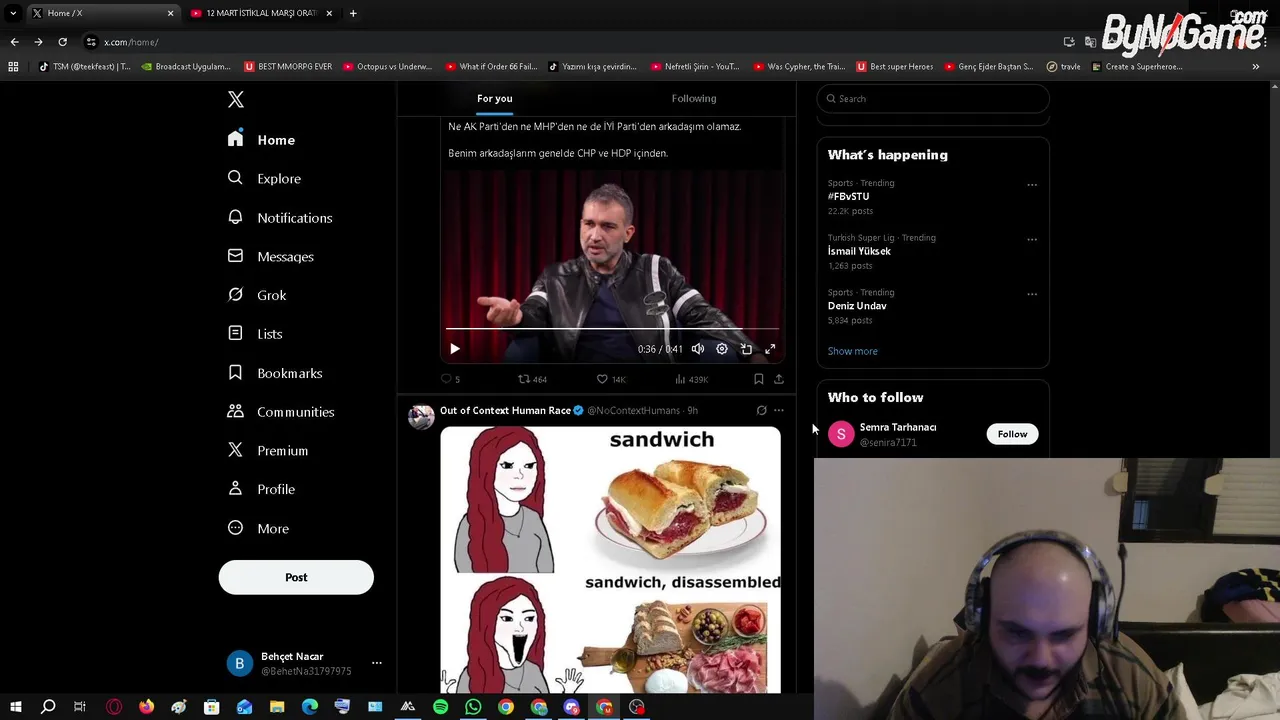
Task: Open Firefox from the taskbar
Action: 146,707
